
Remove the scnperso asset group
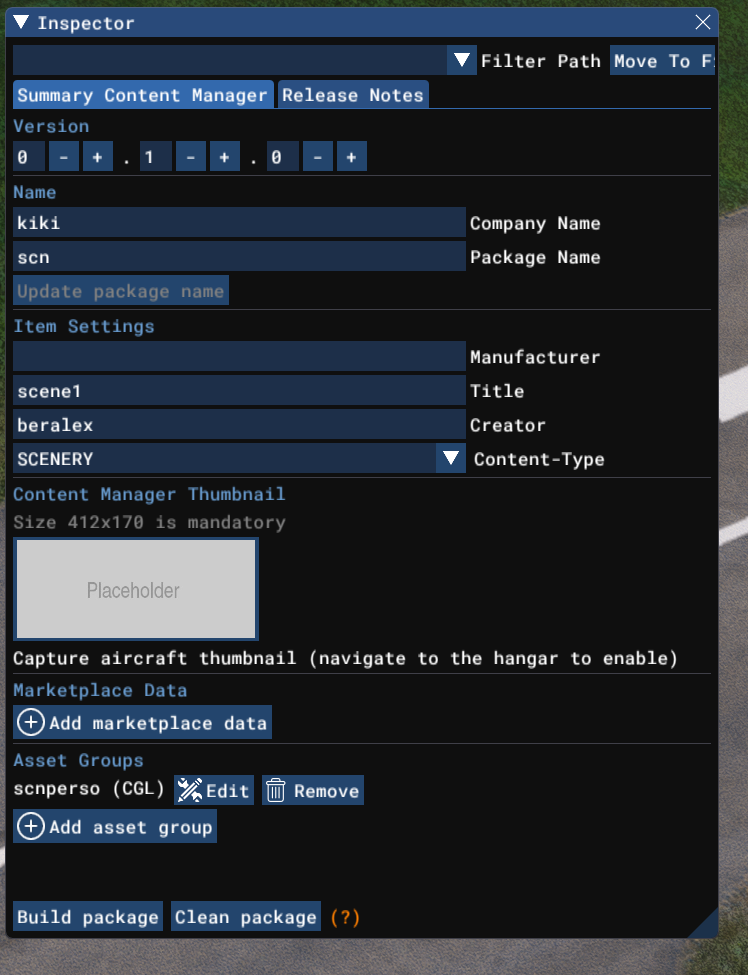(312, 790)
